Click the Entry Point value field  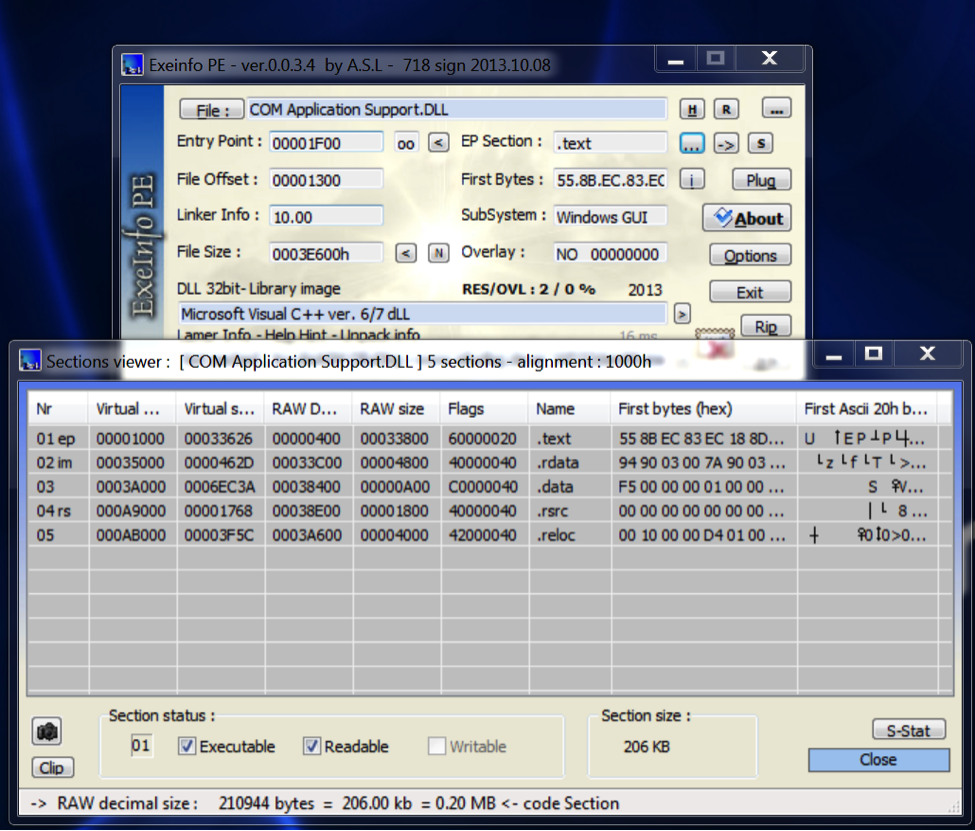pos(326,143)
